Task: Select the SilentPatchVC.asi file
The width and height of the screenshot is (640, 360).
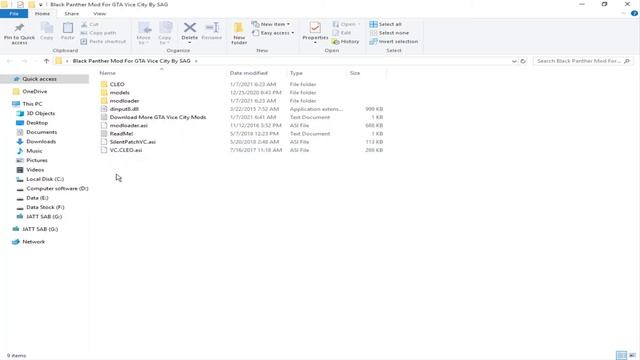Action: click(133, 142)
